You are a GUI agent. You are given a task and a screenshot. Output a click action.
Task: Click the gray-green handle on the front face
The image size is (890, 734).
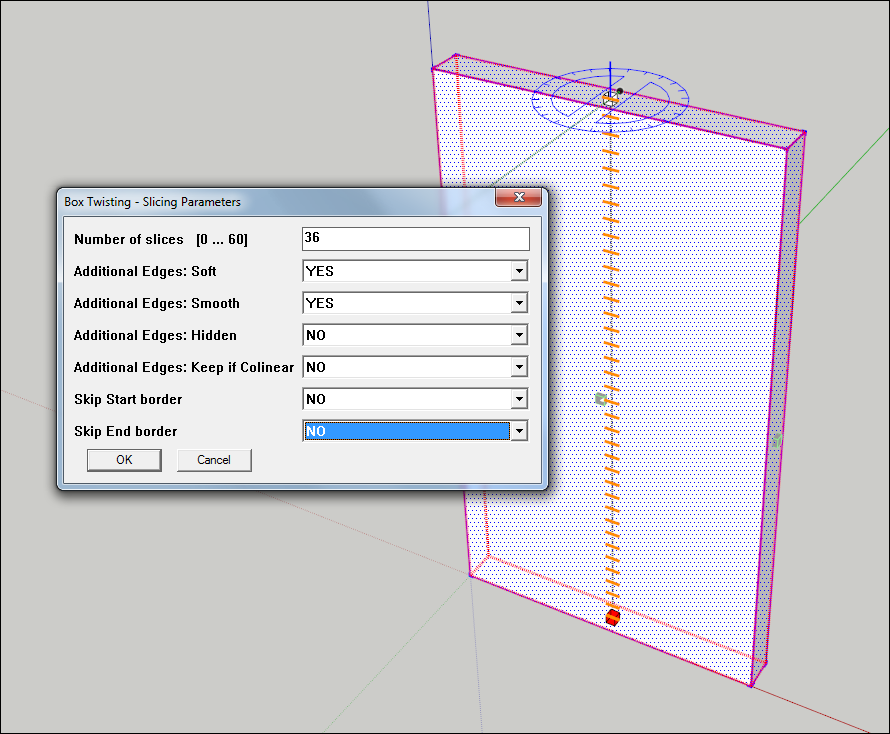601,399
